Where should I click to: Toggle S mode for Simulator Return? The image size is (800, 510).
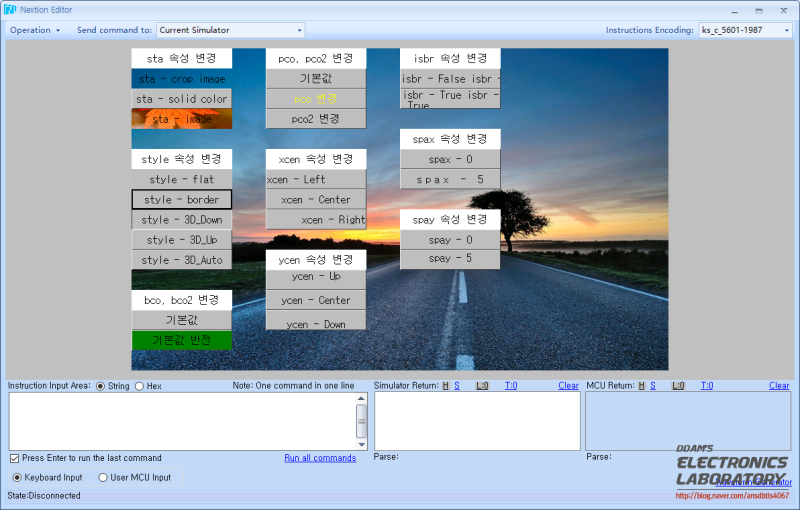tap(457, 386)
